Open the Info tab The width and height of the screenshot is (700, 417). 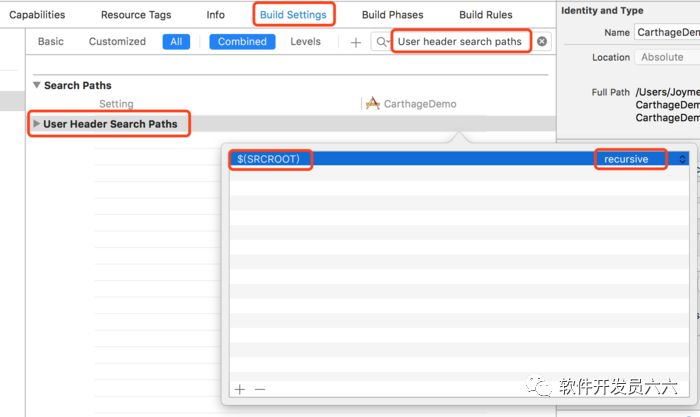pyautogui.click(x=215, y=15)
